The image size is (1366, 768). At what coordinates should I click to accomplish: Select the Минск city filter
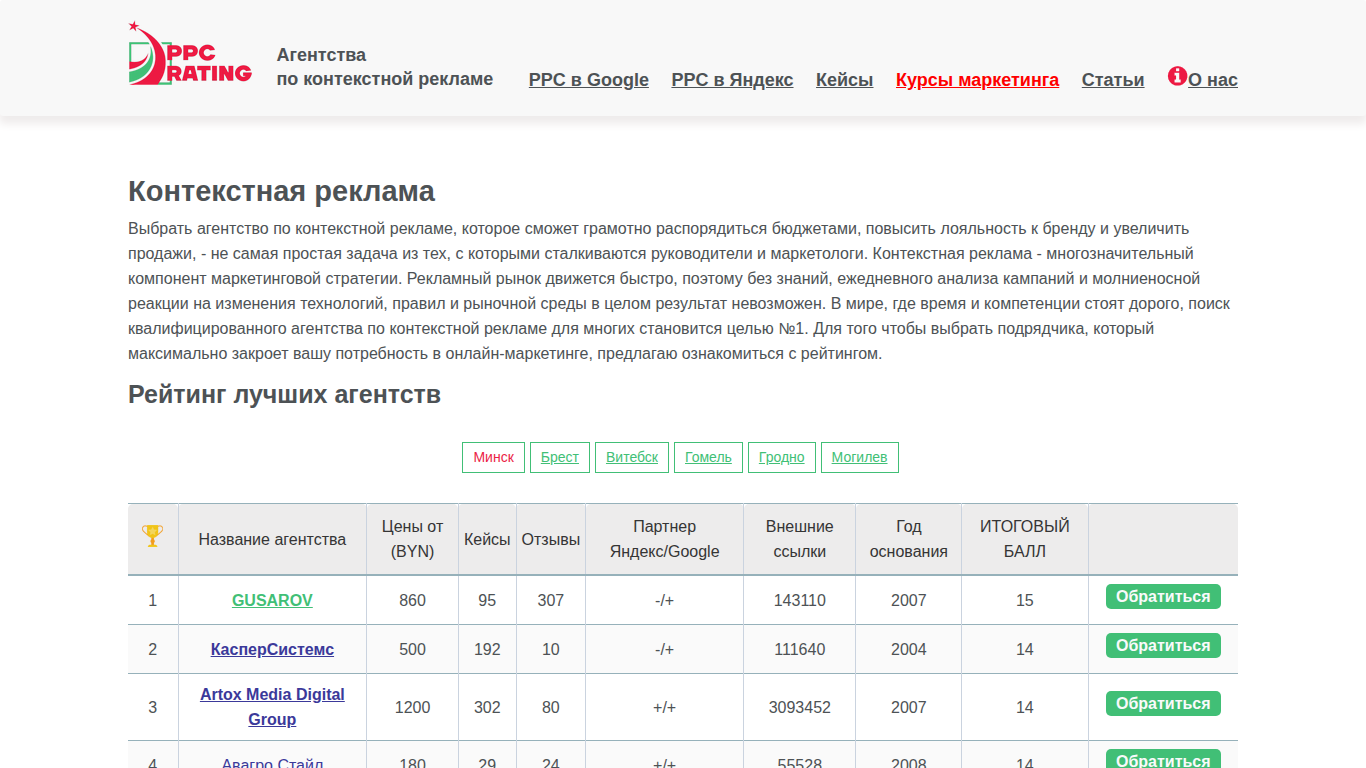493,457
